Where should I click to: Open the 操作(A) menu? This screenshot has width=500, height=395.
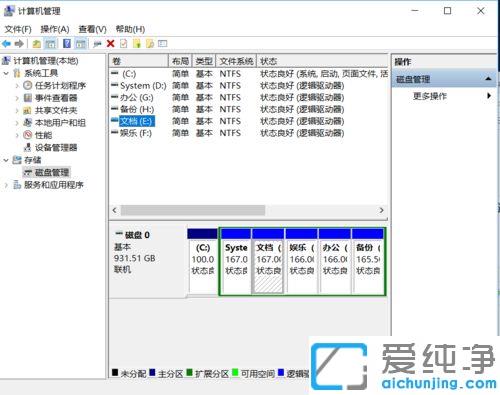pyautogui.click(x=55, y=29)
